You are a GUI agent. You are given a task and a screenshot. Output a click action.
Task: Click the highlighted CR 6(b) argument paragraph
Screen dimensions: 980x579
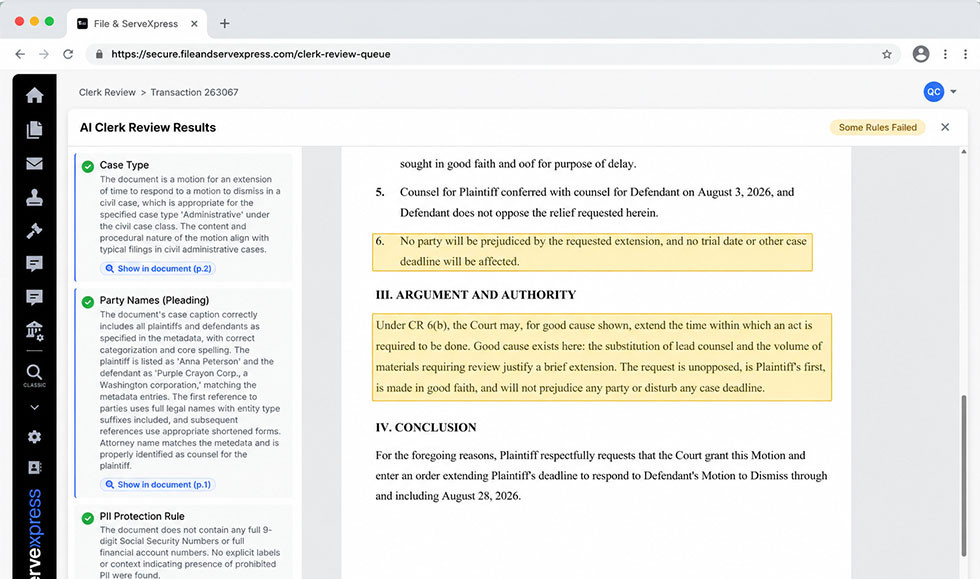click(601, 356)
